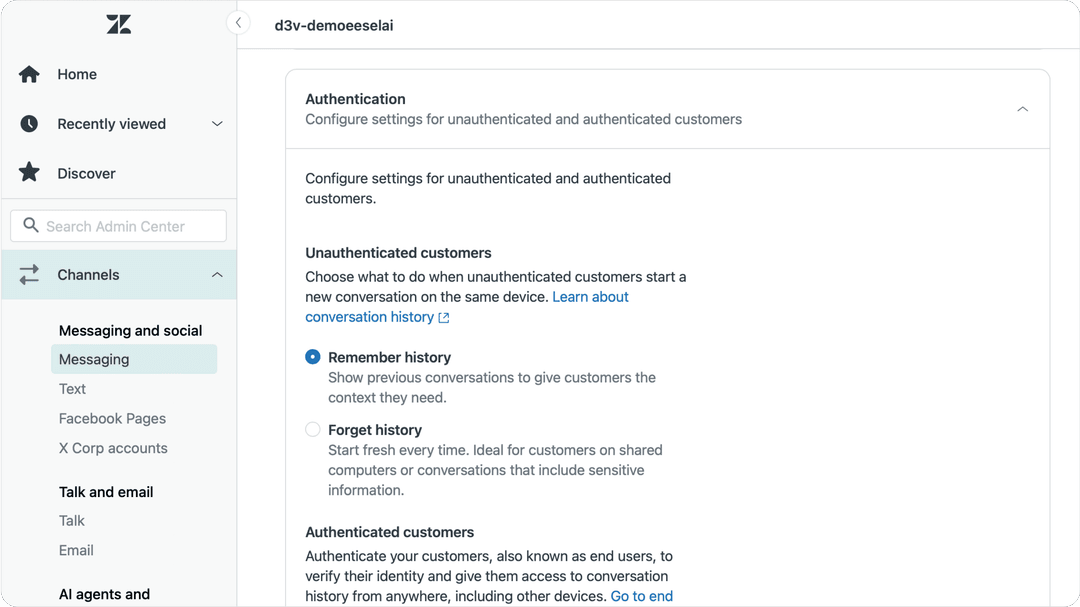Image resolution: width=1080 pixels, height=607 pixels.
Task: Click the Go to end link
Action: (642, 595)
